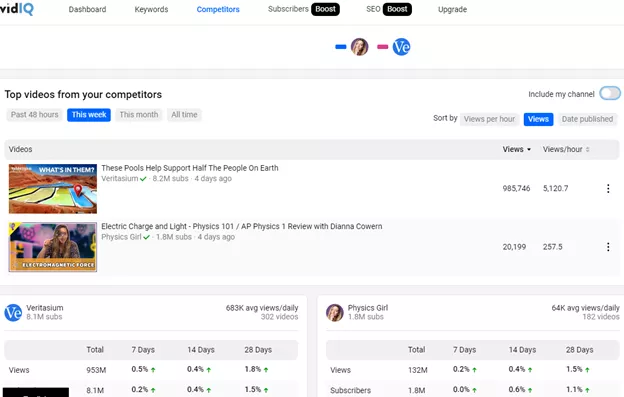624x397 pixels.
Task: Open the SEO menu item
Action: point(373,9)
